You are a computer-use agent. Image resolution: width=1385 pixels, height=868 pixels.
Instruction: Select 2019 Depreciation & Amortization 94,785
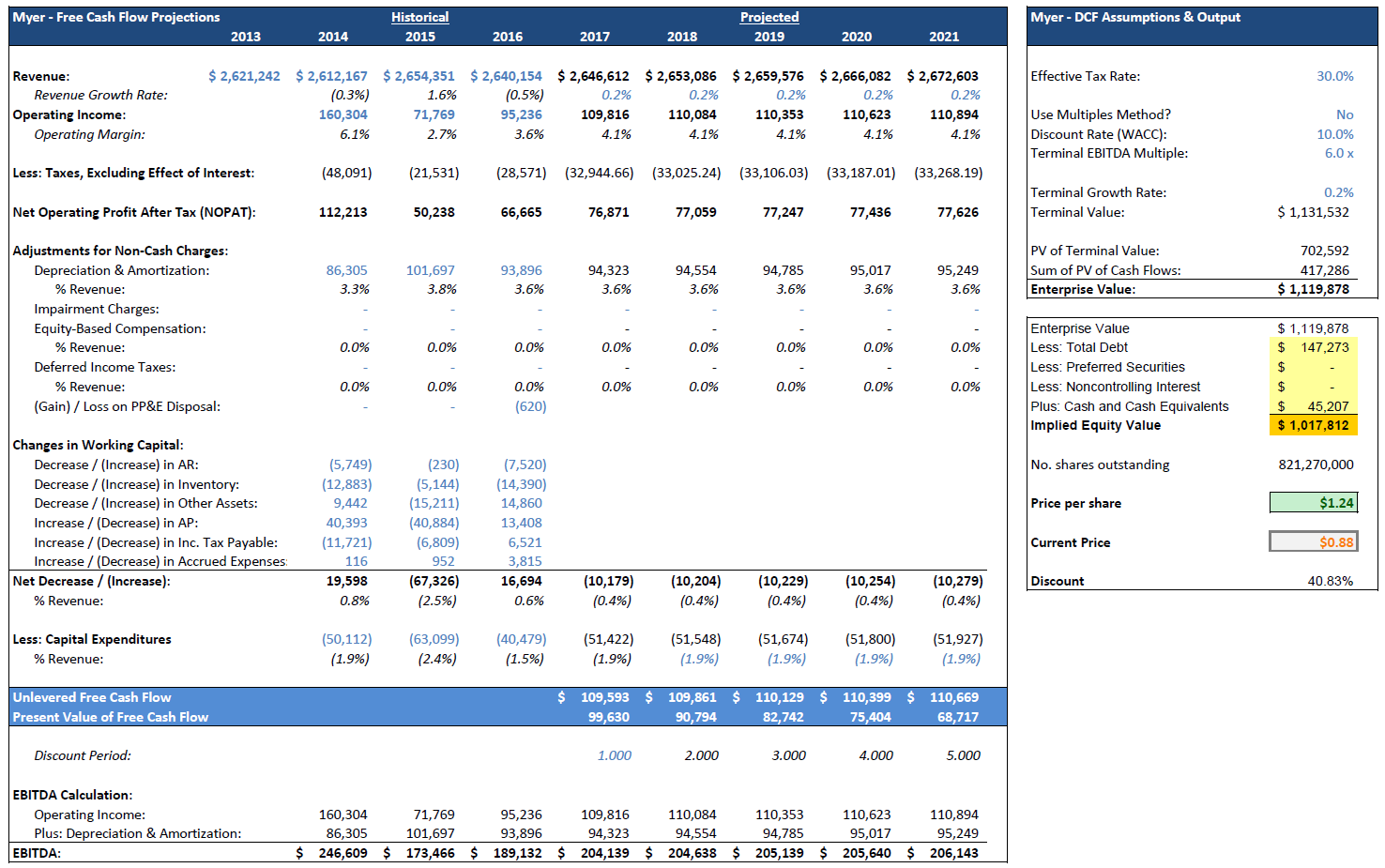[x=783, y=270]
